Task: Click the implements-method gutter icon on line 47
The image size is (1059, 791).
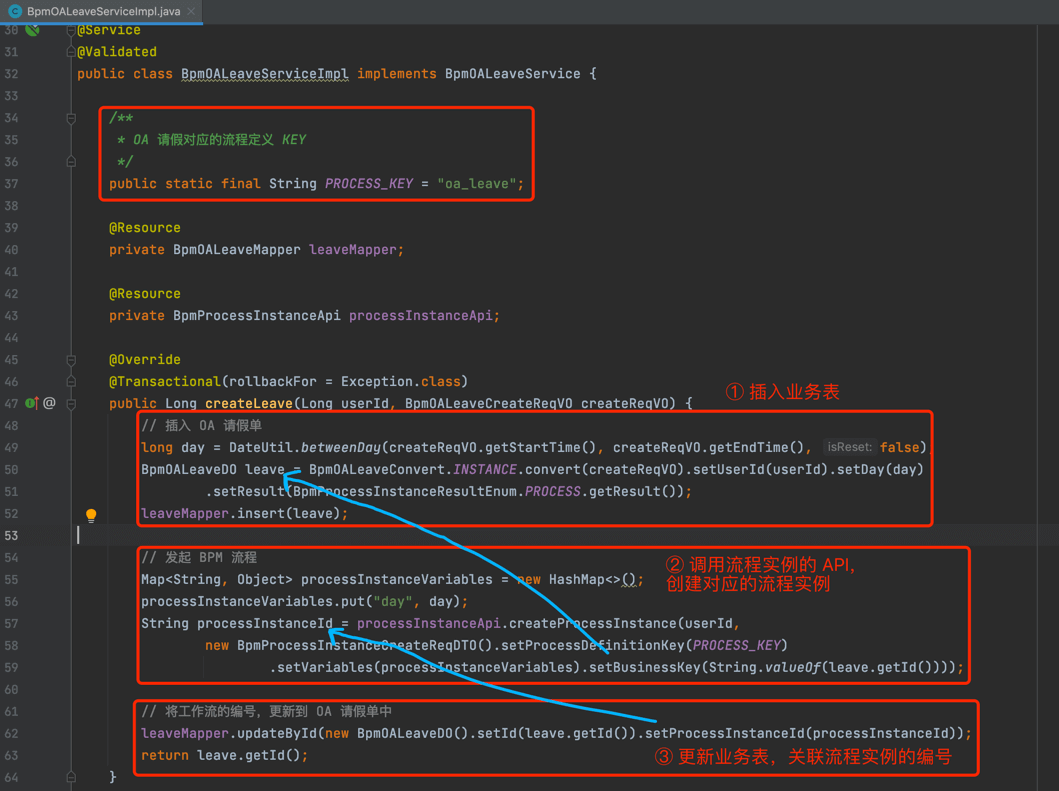Action: (31, 403)
